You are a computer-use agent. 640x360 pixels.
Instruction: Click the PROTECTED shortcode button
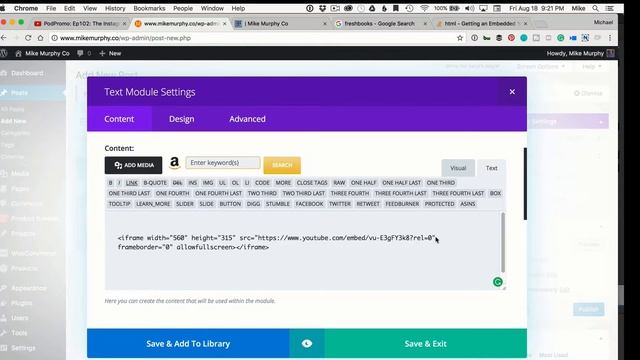pos(439,204)
